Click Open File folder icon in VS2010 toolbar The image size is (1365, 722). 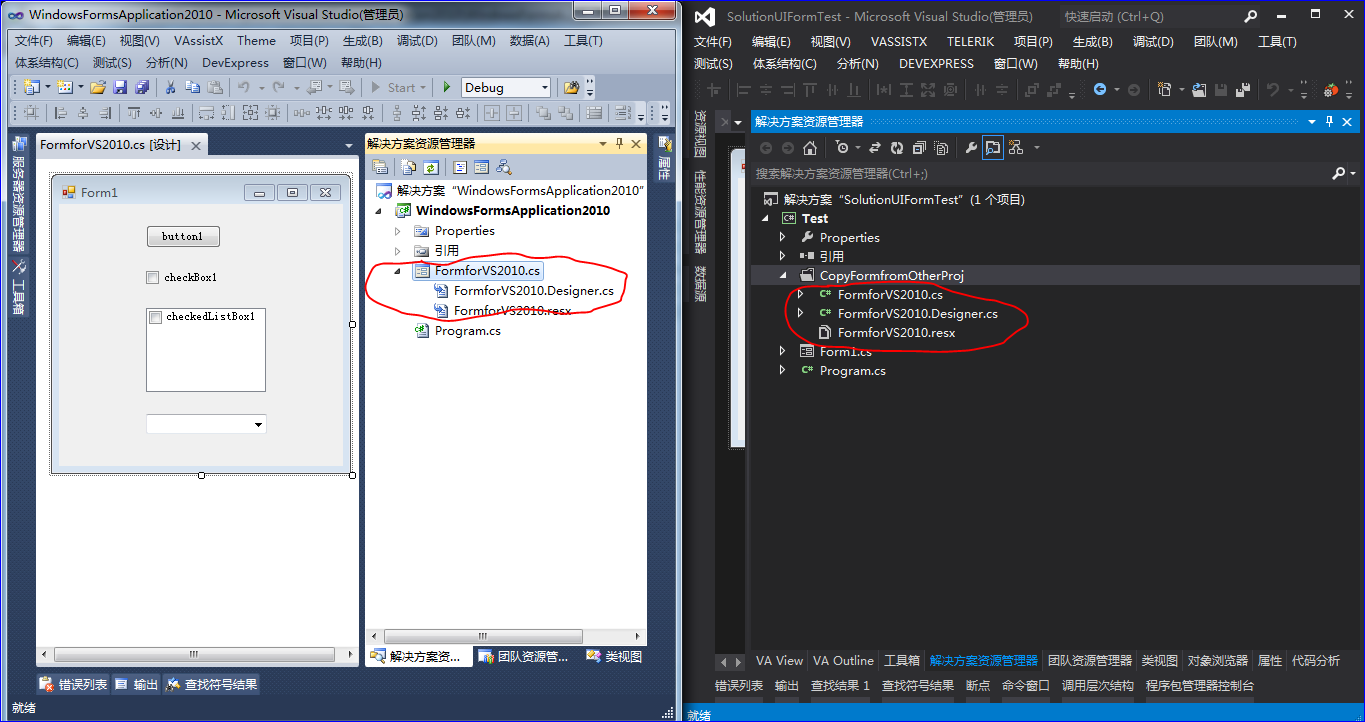pos(98,87)
